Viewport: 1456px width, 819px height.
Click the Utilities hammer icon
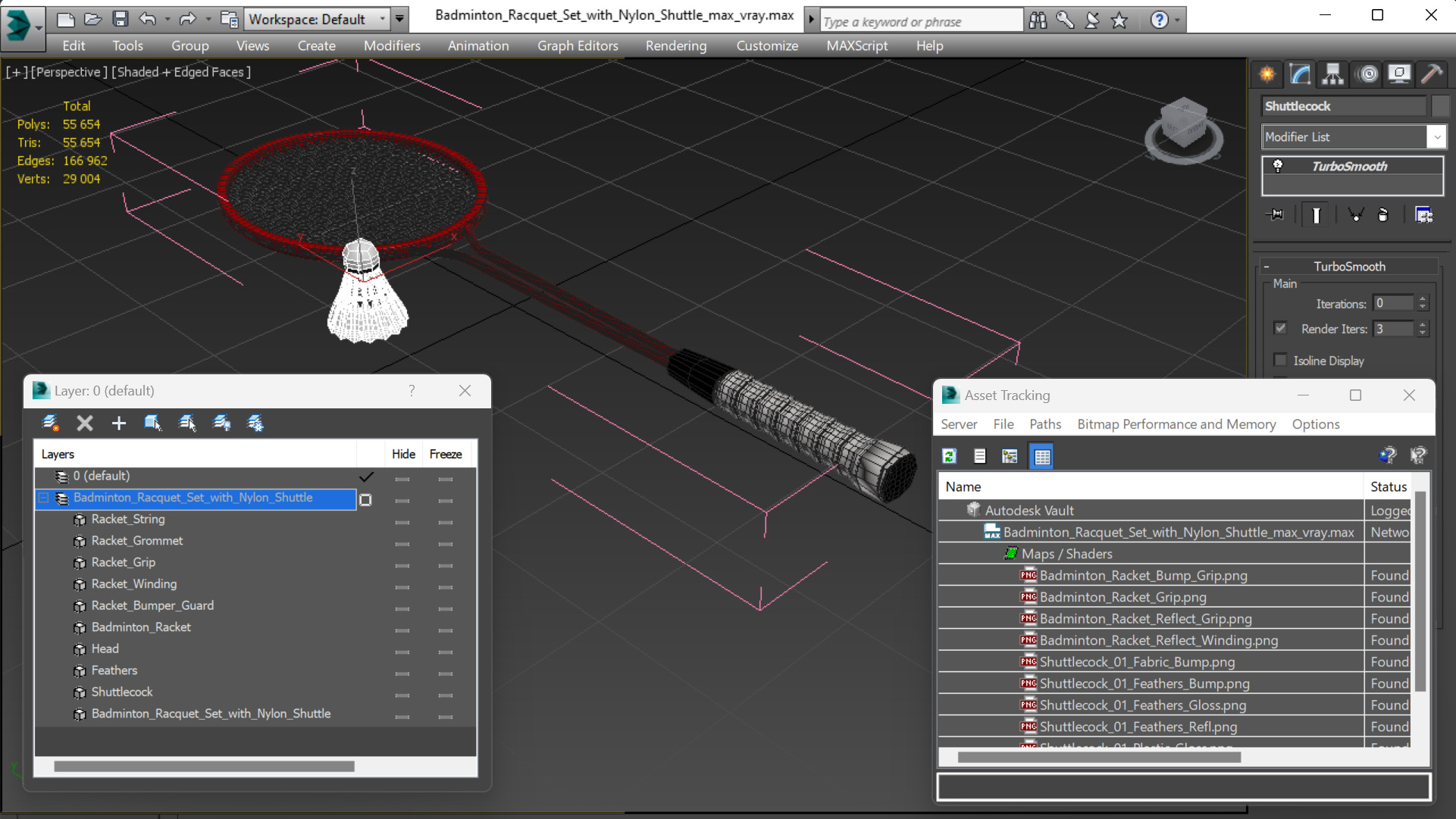click(1431, 73)
